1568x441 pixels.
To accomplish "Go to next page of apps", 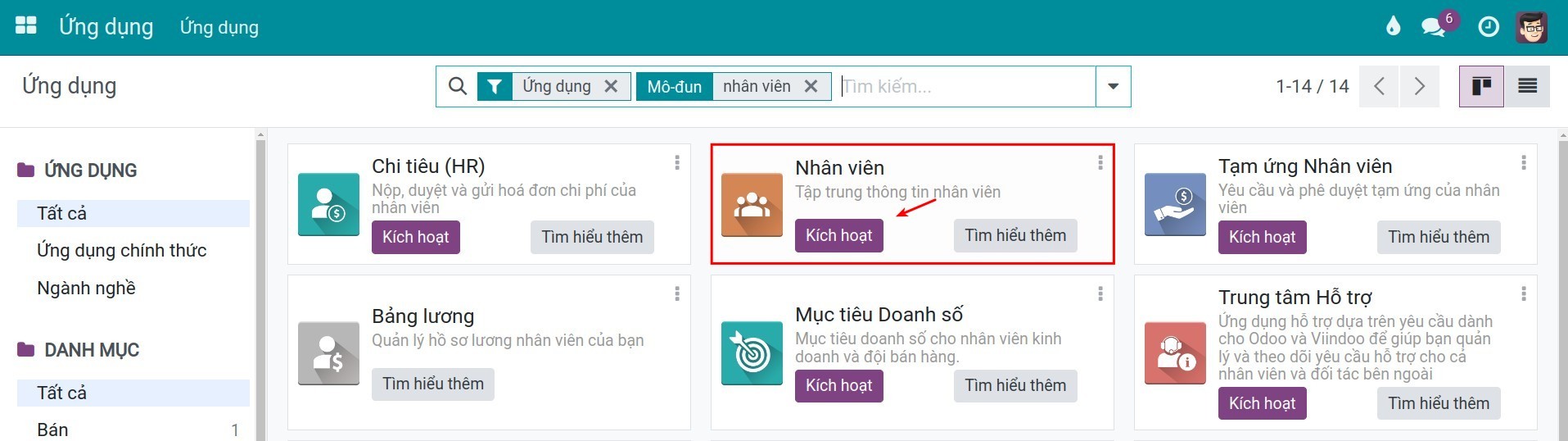I will (1421, 86).
